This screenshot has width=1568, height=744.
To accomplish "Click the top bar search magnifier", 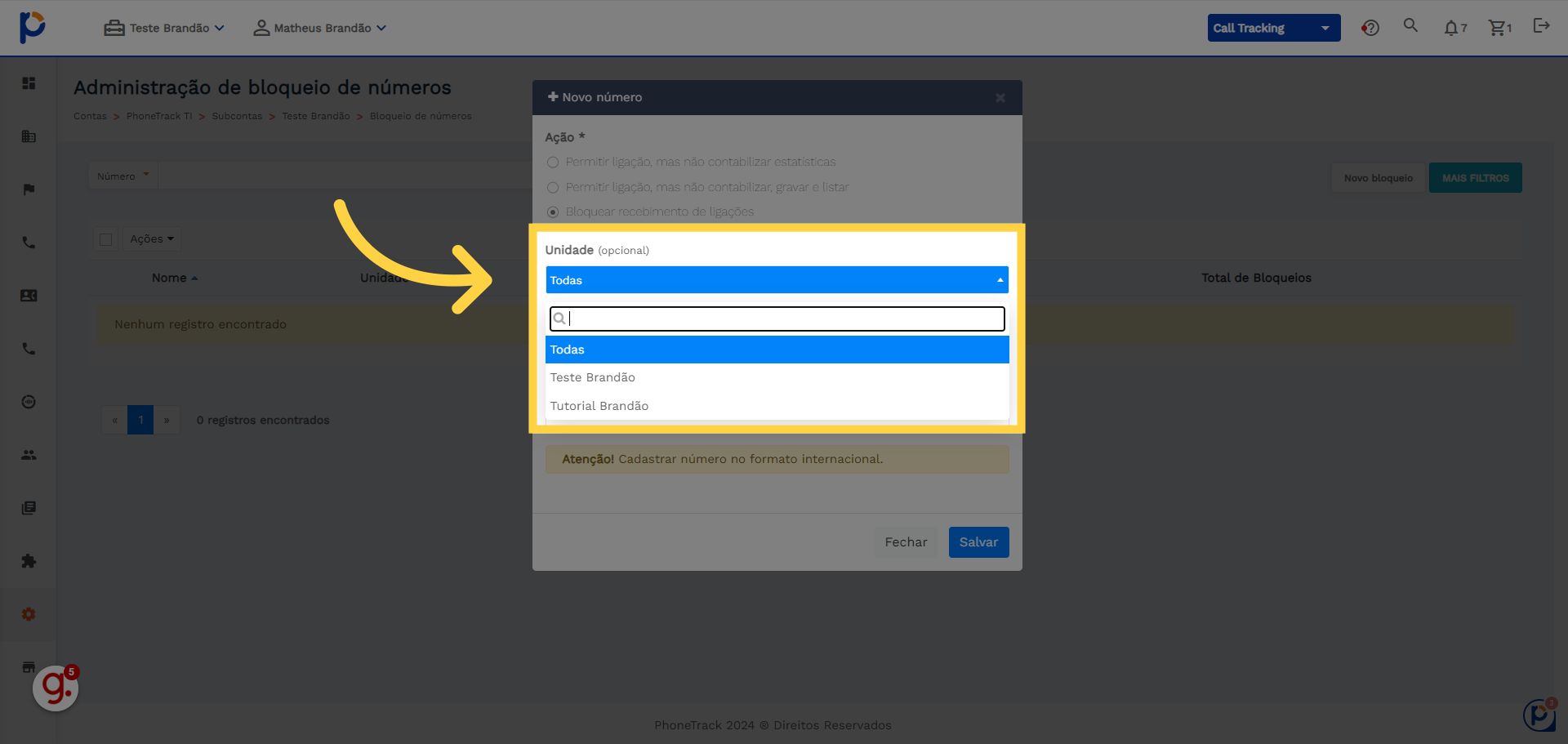I will 1410,25.
